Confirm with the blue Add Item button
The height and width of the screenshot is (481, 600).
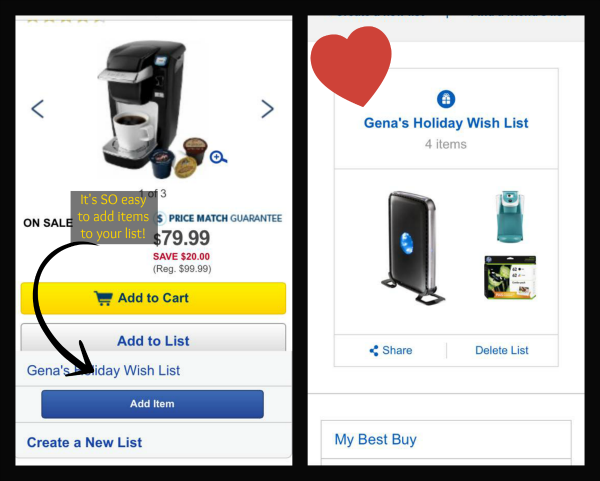pyautogui.click(x=152, y=404)
